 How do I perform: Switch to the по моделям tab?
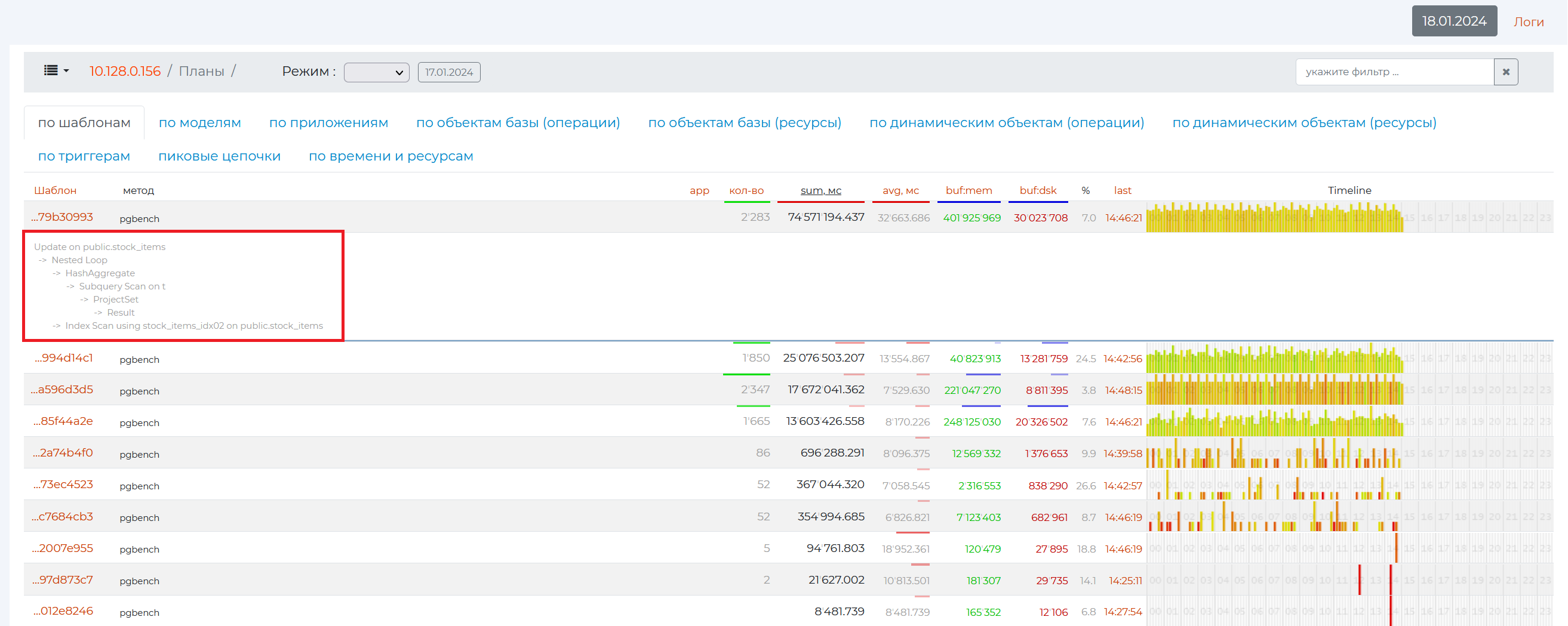tap(199, 122)
